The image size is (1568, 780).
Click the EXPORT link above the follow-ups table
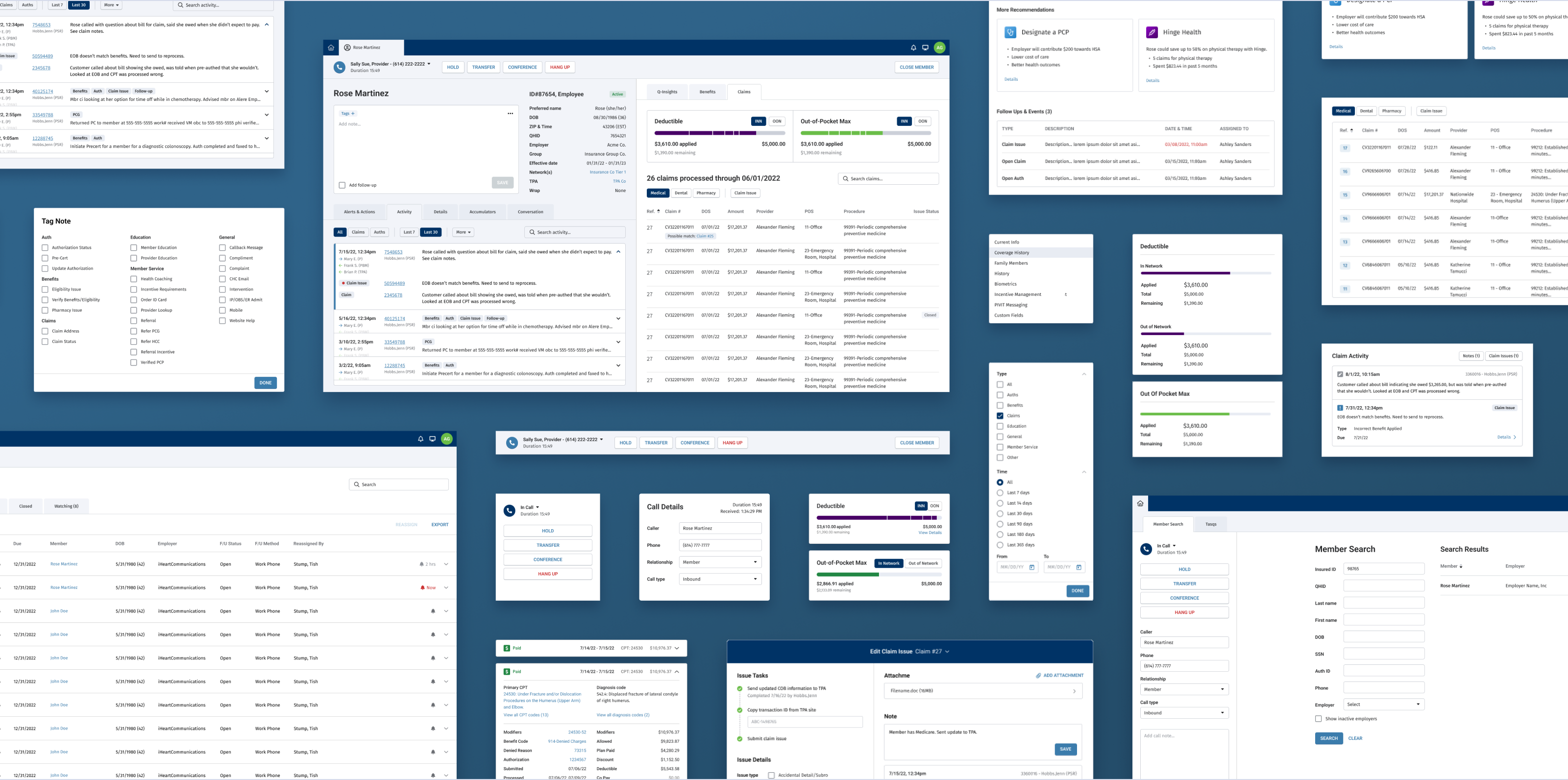coord(440,524)
